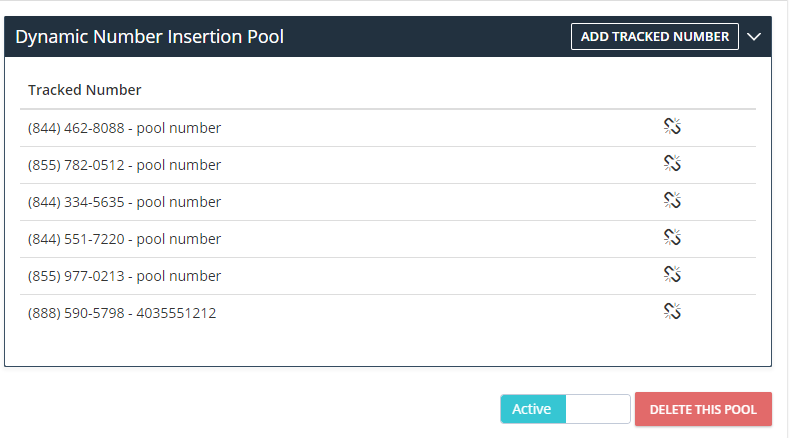Click the blue Active label on toggle
The image size is (790, 438).
point(532,409)
